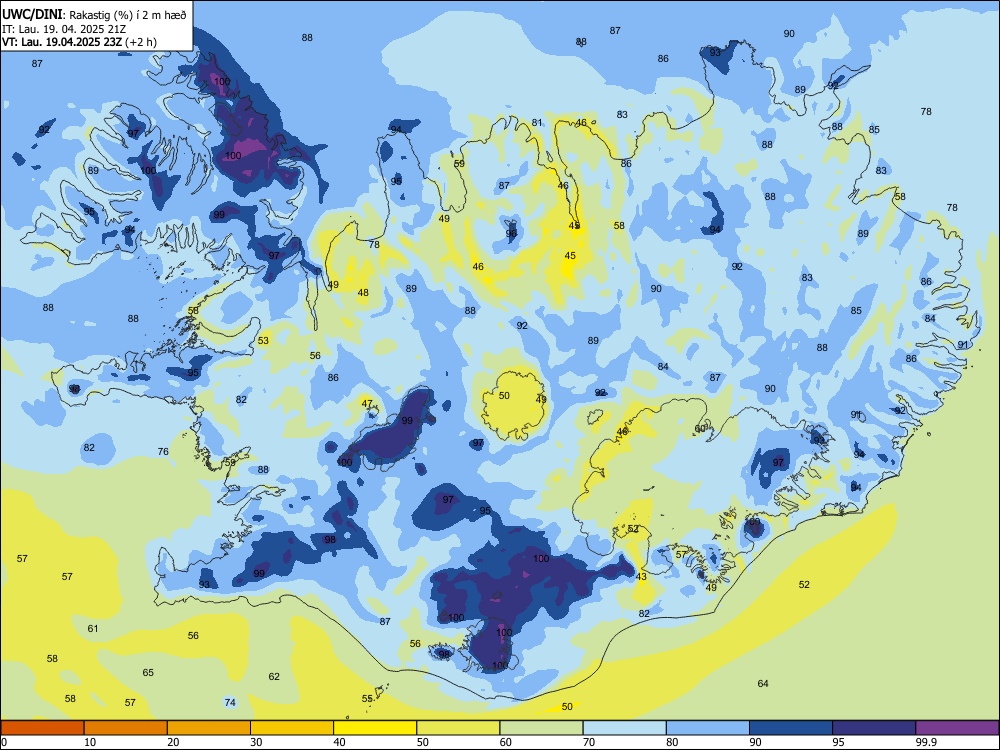Pick the pale yellow 50–60 legend swatch

coord(458,728)
